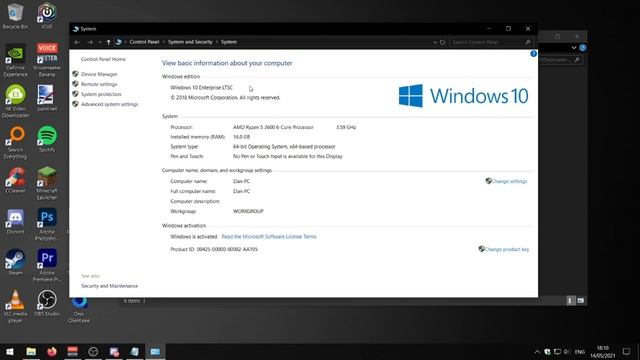
Task: Click WORKGROUP value text
Action: pyautogui.click(x=248, y=211)
